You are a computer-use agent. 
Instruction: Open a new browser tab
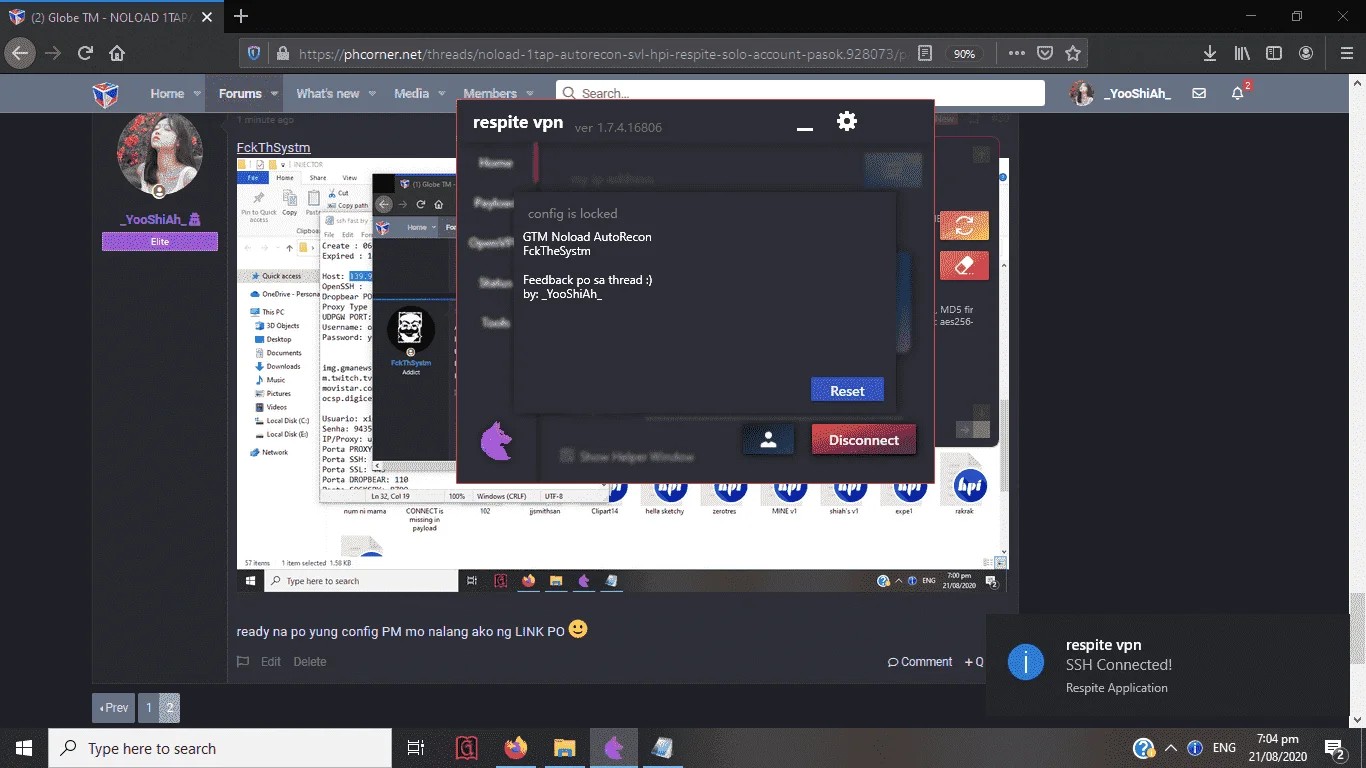pos(240,16)
